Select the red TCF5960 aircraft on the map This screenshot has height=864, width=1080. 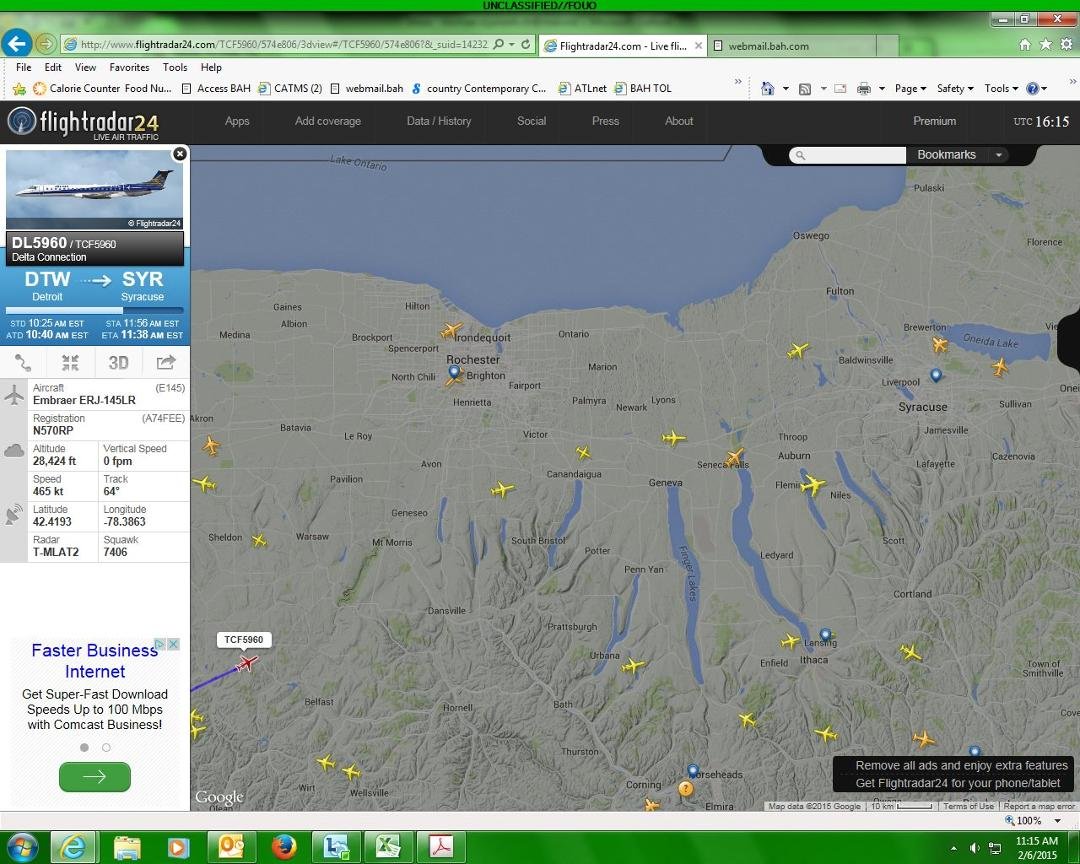point(247,663)
